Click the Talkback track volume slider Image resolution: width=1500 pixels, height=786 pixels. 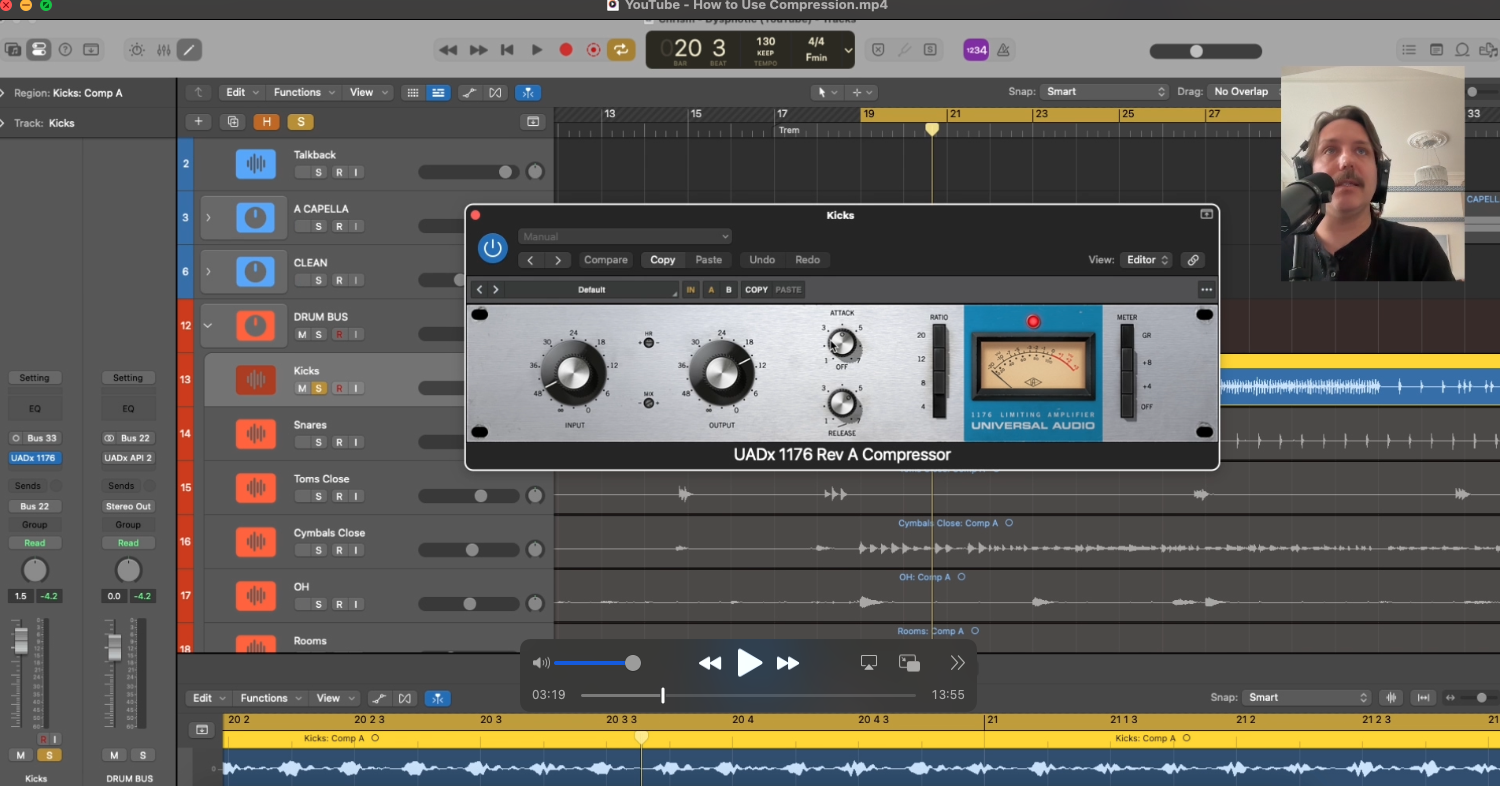click(468, 172)
